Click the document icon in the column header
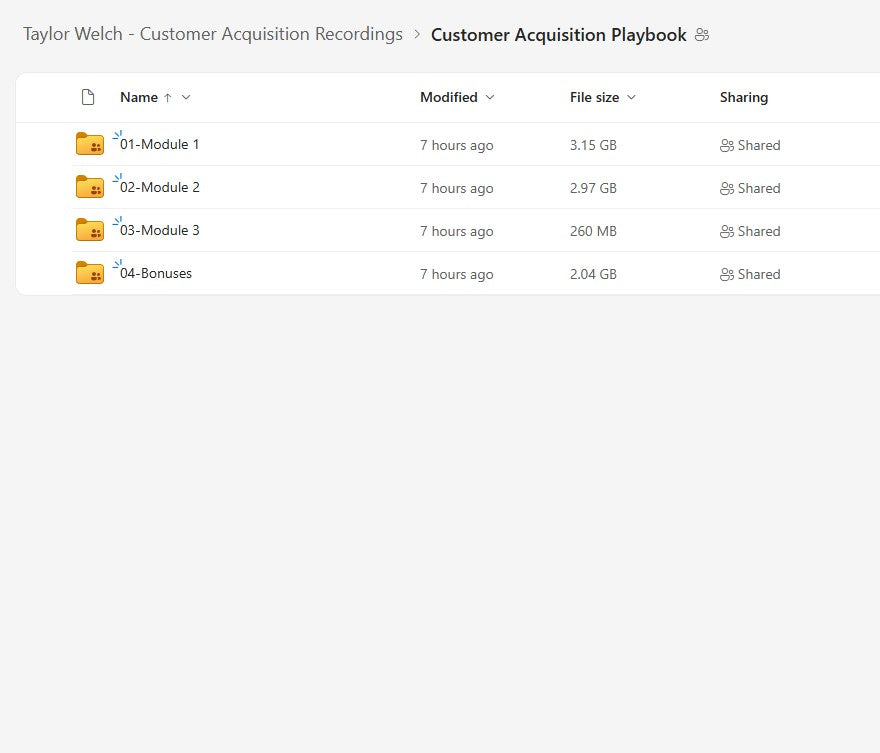880x753 pixels. pos(88,97)
